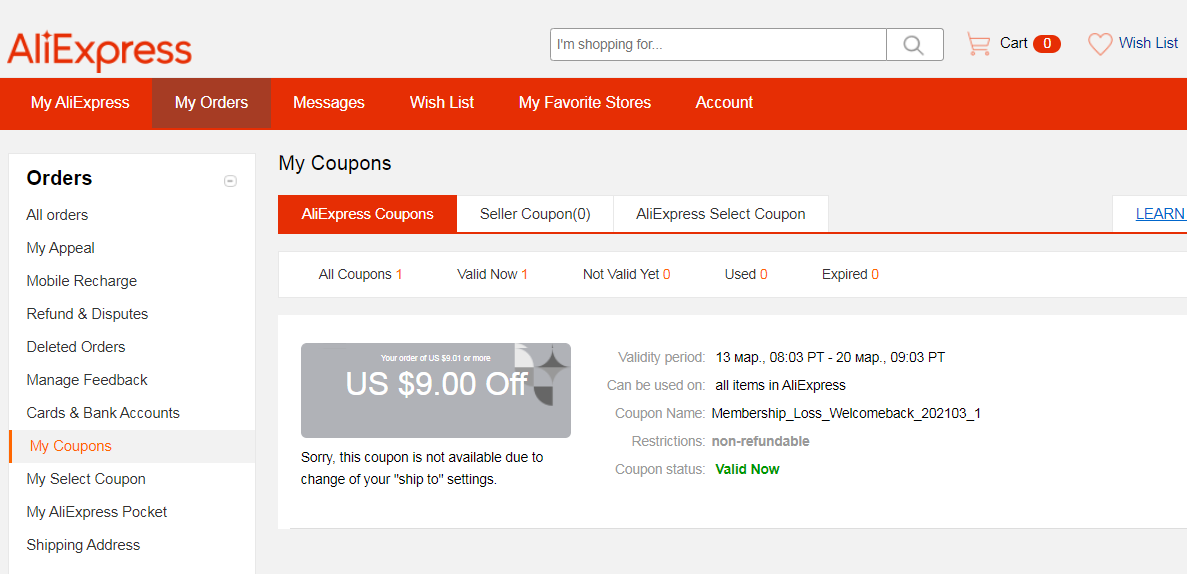
Task: Switch to Seller Coupon(0) tab
Action: click(535, 214)
